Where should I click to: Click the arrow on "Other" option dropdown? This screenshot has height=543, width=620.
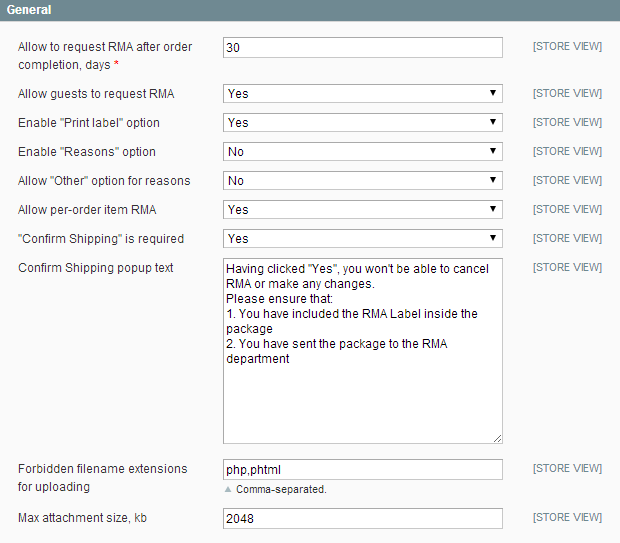[493, 180]
